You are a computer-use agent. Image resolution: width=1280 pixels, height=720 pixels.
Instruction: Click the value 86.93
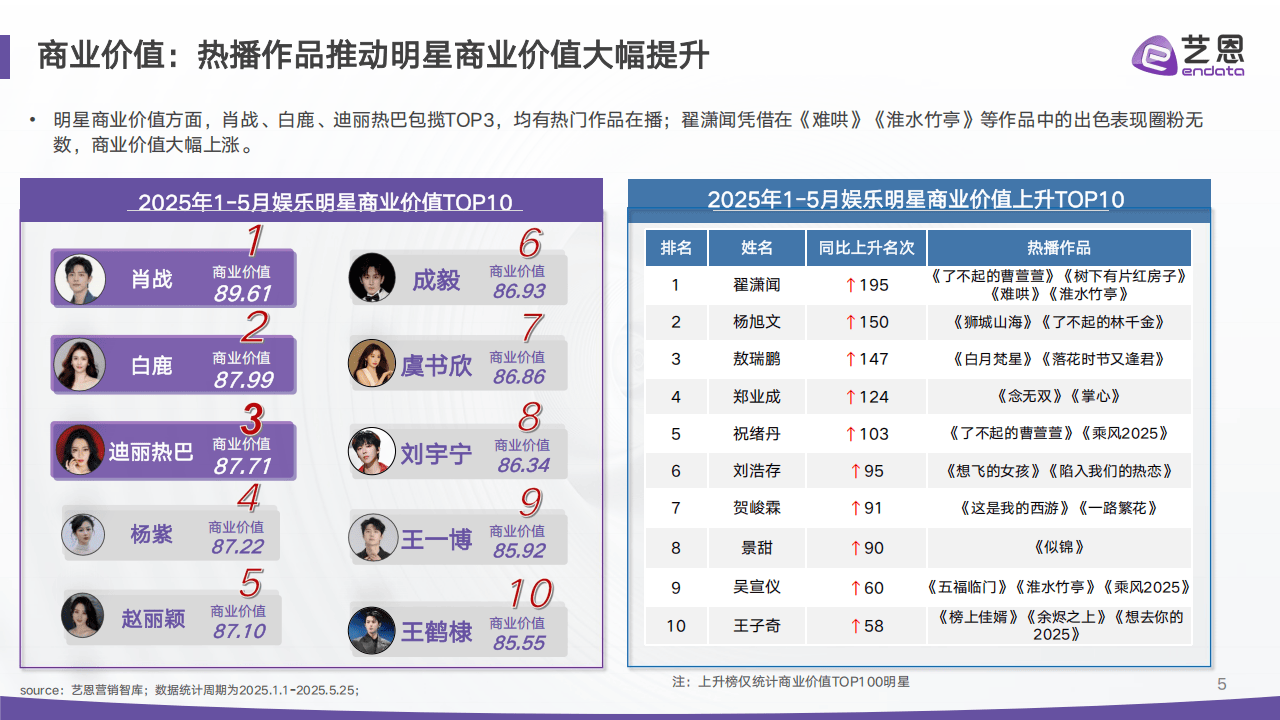pyautogui.click(x=519, y=291)
